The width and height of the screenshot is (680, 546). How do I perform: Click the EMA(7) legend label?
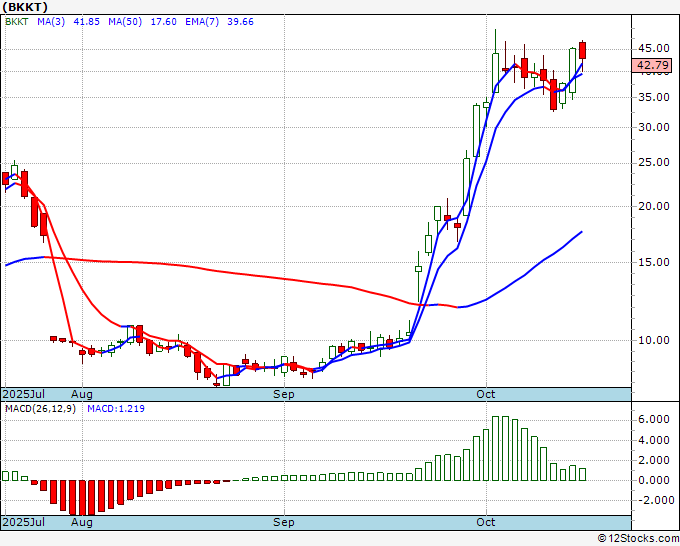coord(202,22)
